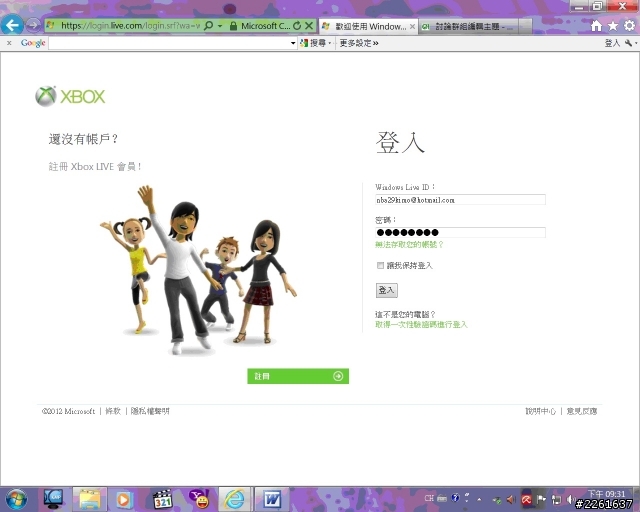This screenshot has width=640, height=512.
Task: Open the can't access your account link
Action: point(409,245)
